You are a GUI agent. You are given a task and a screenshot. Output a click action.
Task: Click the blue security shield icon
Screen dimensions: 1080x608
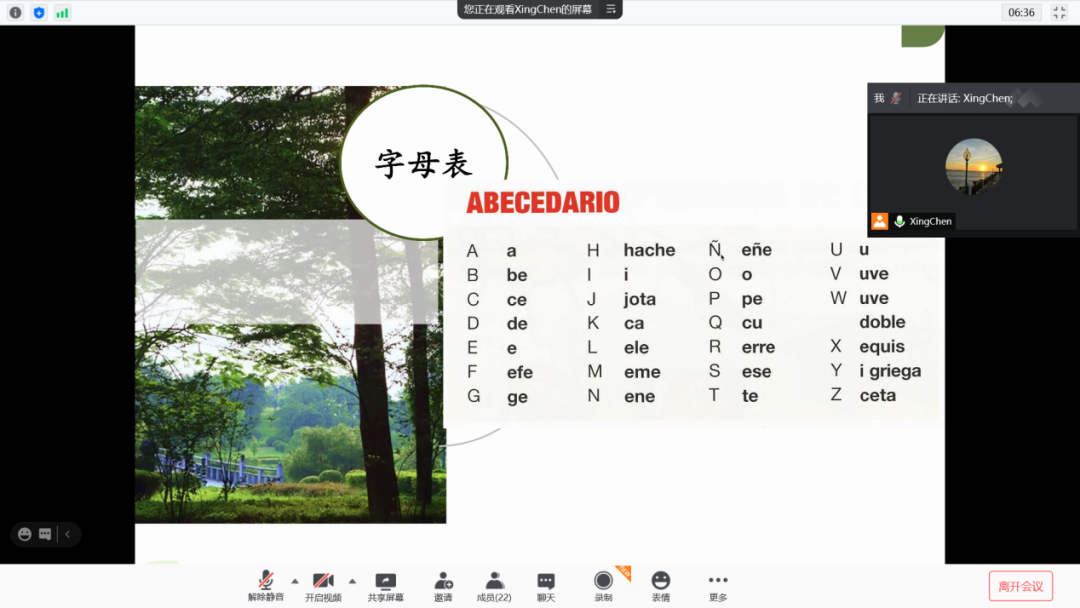39,13
